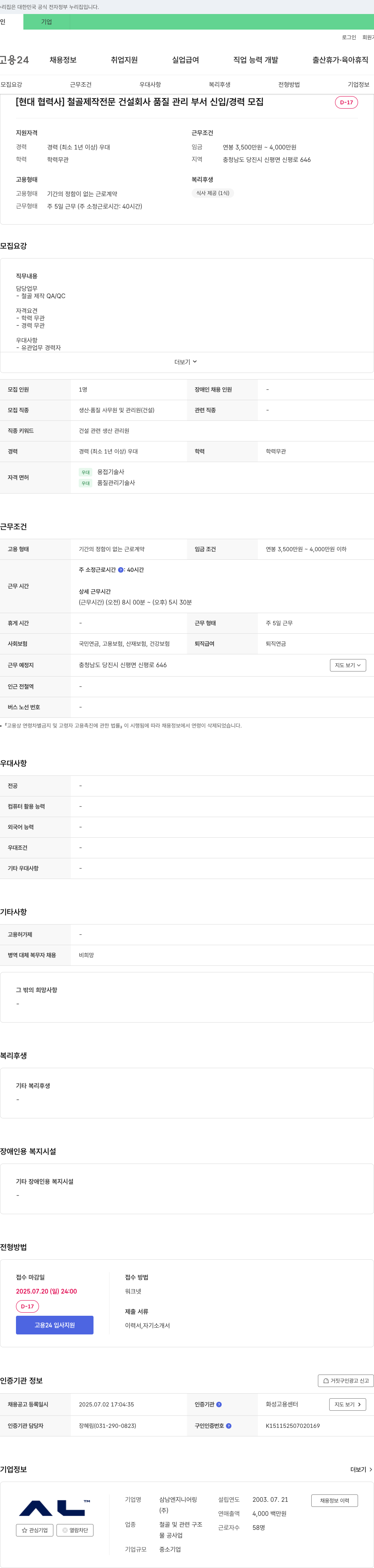Click 이력서,자기소개서 submission documents text
Screen dimensions: 374x1568
coord(147,1326)
